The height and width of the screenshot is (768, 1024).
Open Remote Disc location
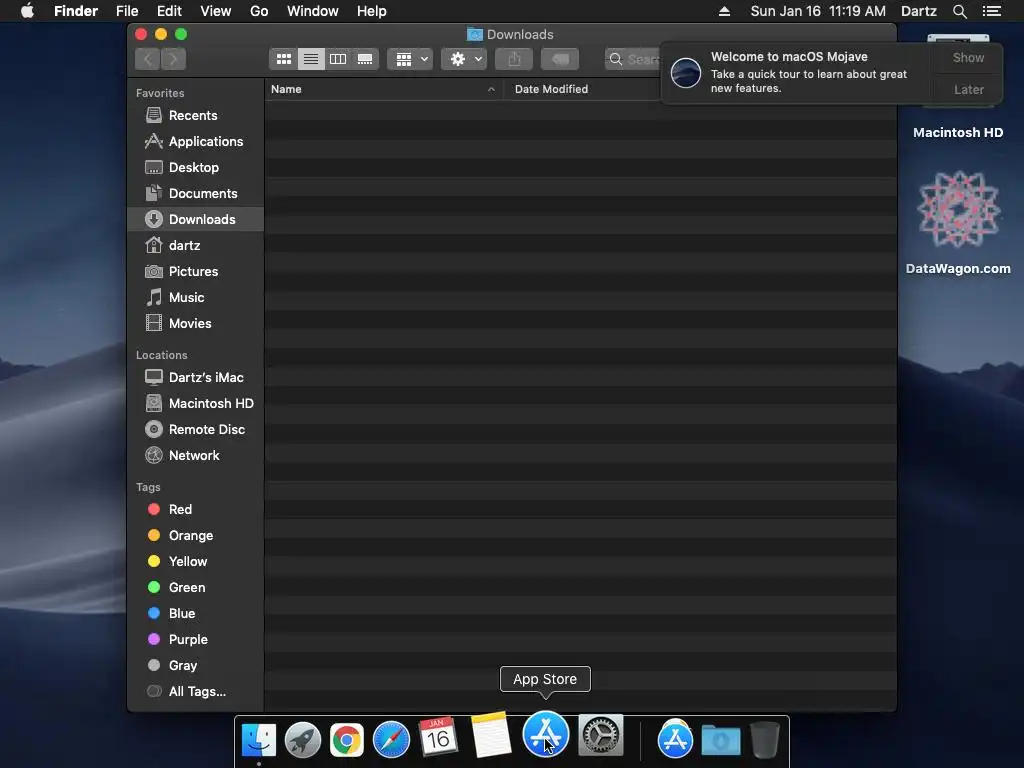pos(196,430)
